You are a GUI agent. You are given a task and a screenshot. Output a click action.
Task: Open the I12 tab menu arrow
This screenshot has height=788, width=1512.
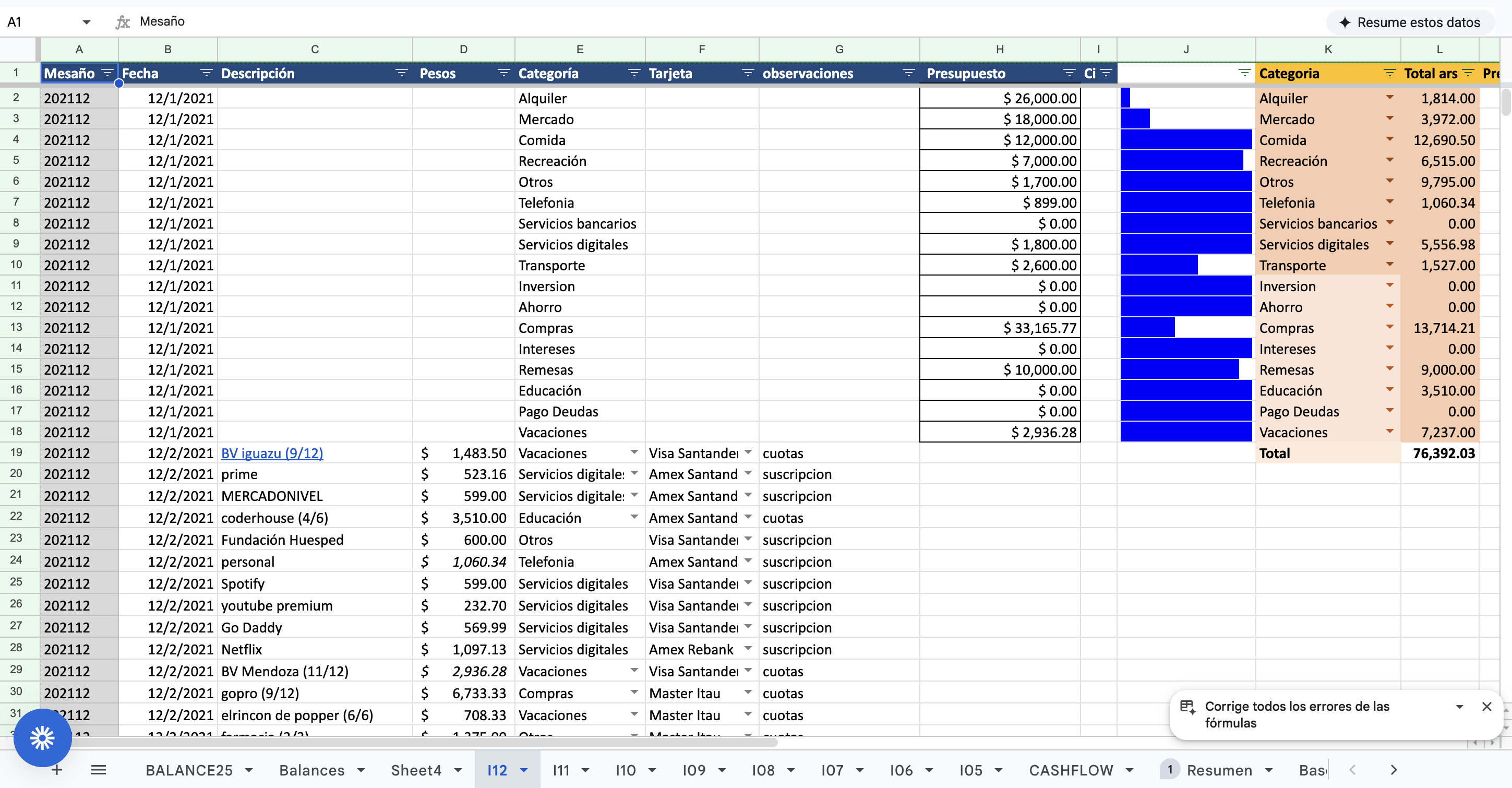(524, 770)
